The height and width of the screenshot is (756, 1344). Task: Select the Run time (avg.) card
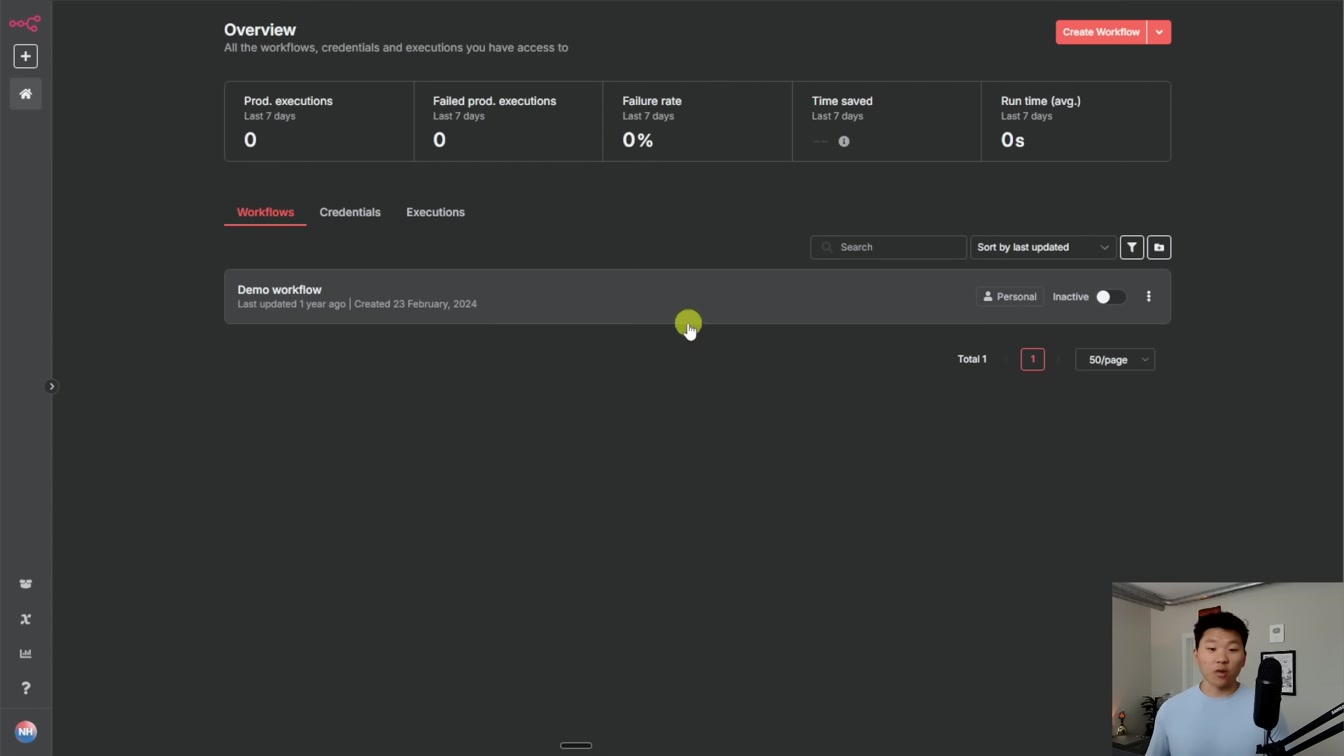point(1076,121)
